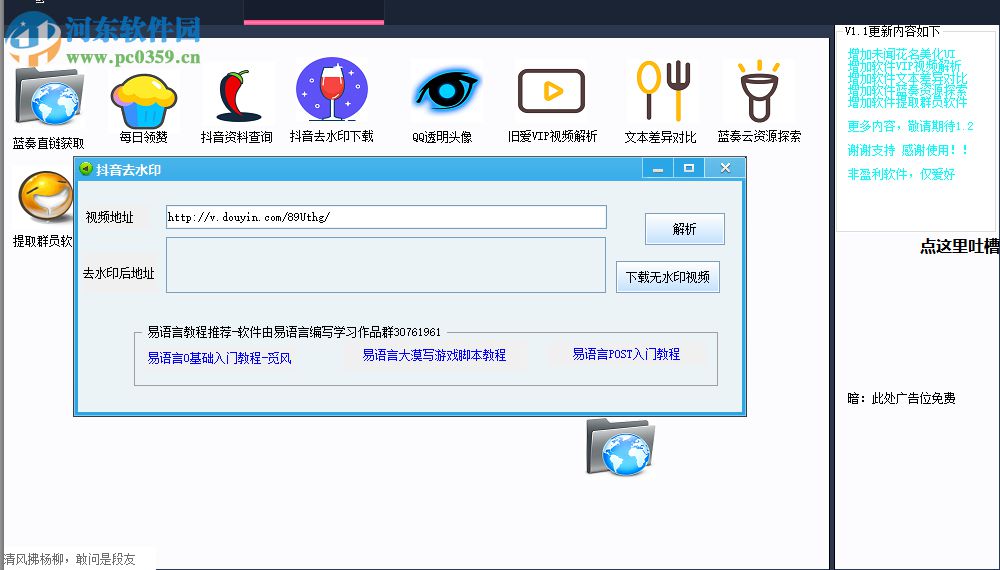
Task: Open 提取群员软件 laughing face icon
Action: pyautogui.click(x=45, y=196)
